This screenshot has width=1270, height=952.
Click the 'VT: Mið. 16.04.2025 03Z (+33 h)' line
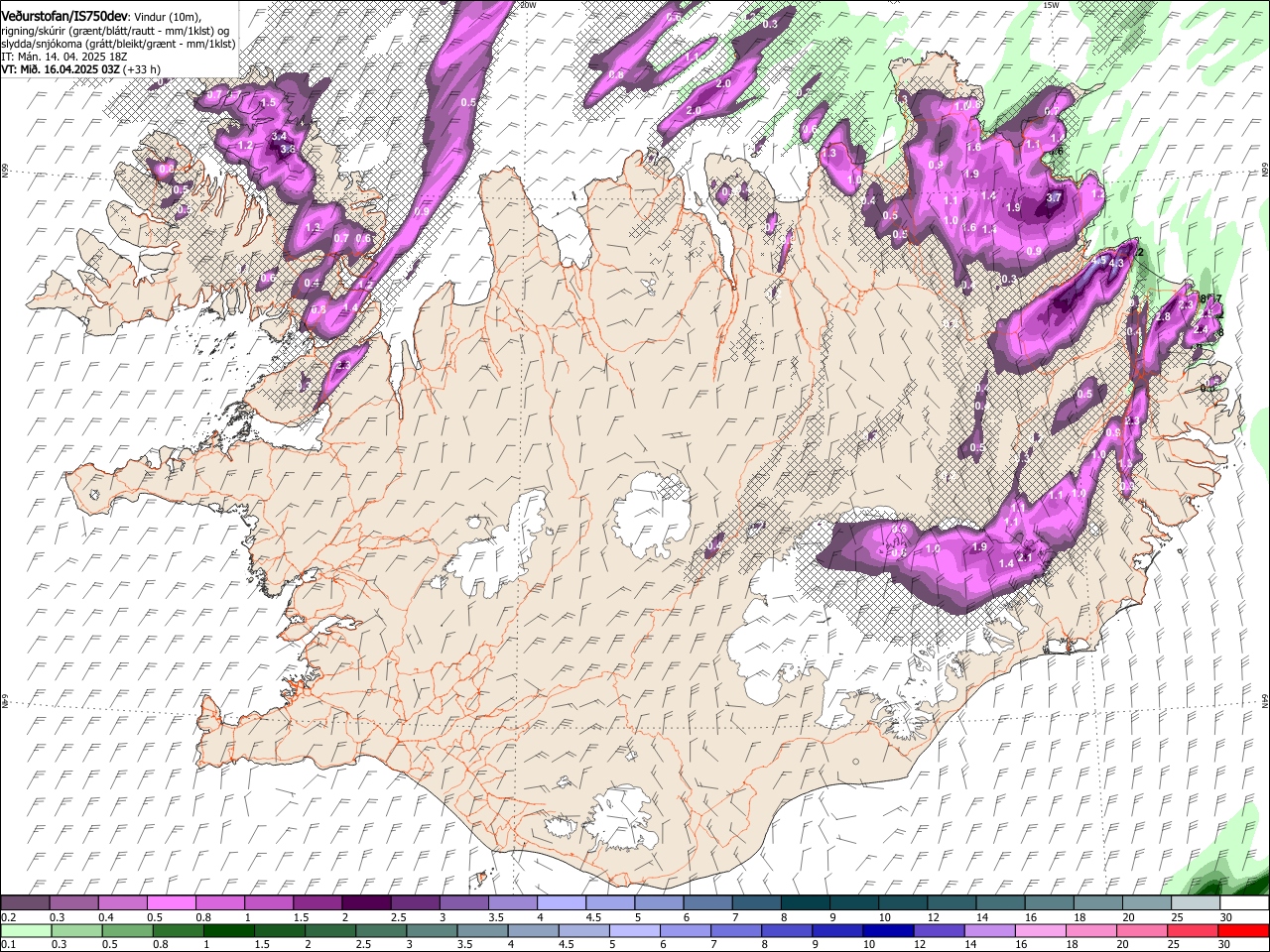(x=81, y=69)
